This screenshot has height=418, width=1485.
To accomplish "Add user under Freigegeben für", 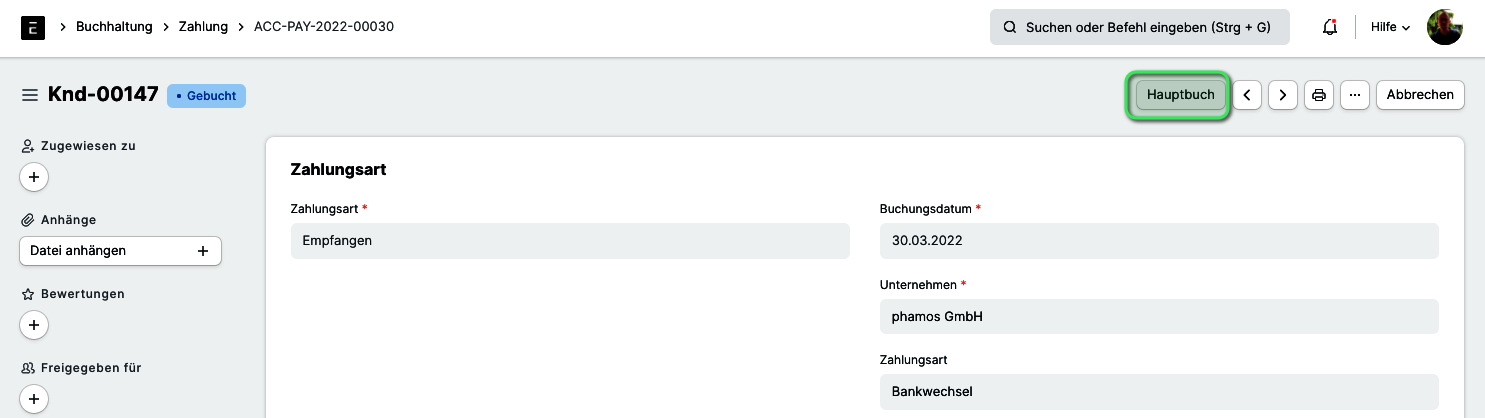I will pos(34,399).
